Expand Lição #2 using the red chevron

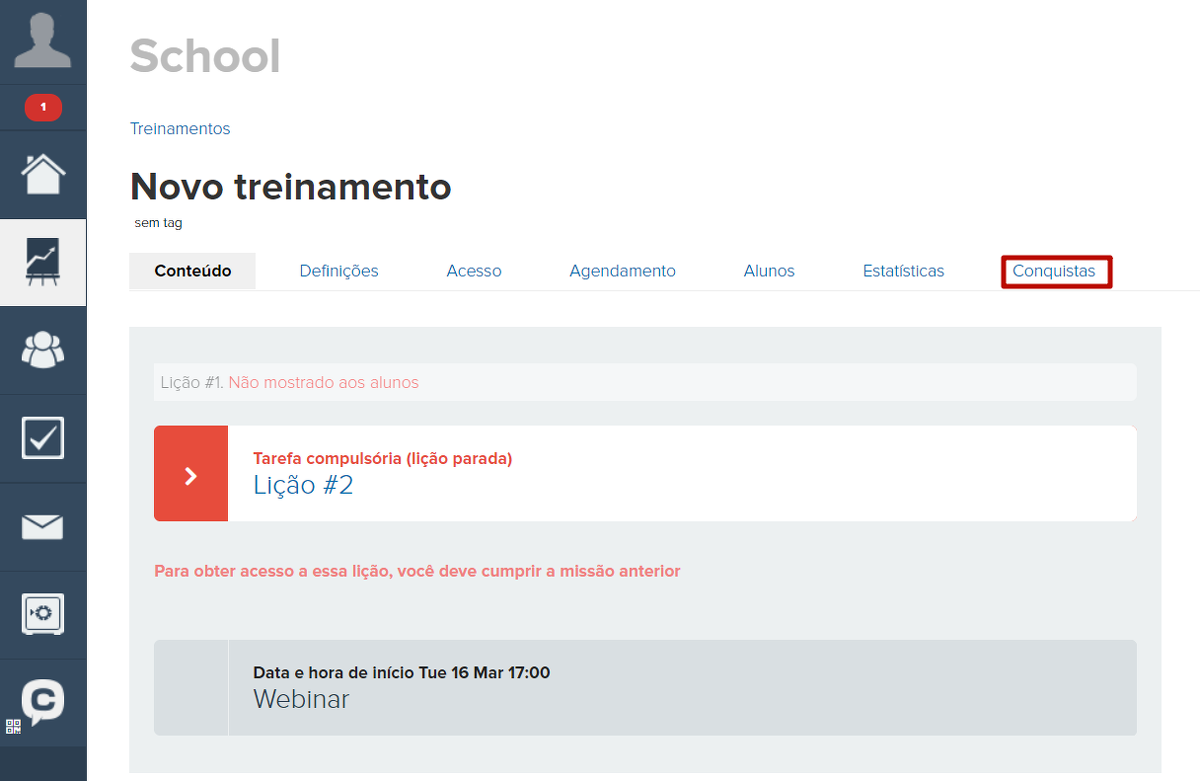(191, 474)
